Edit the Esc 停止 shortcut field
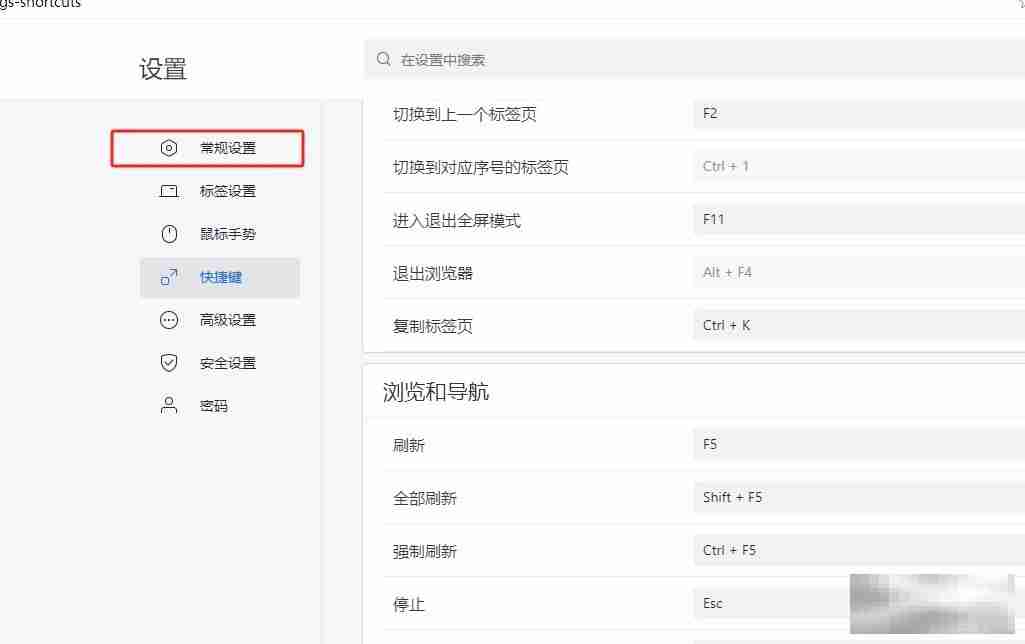 point(859,603)
